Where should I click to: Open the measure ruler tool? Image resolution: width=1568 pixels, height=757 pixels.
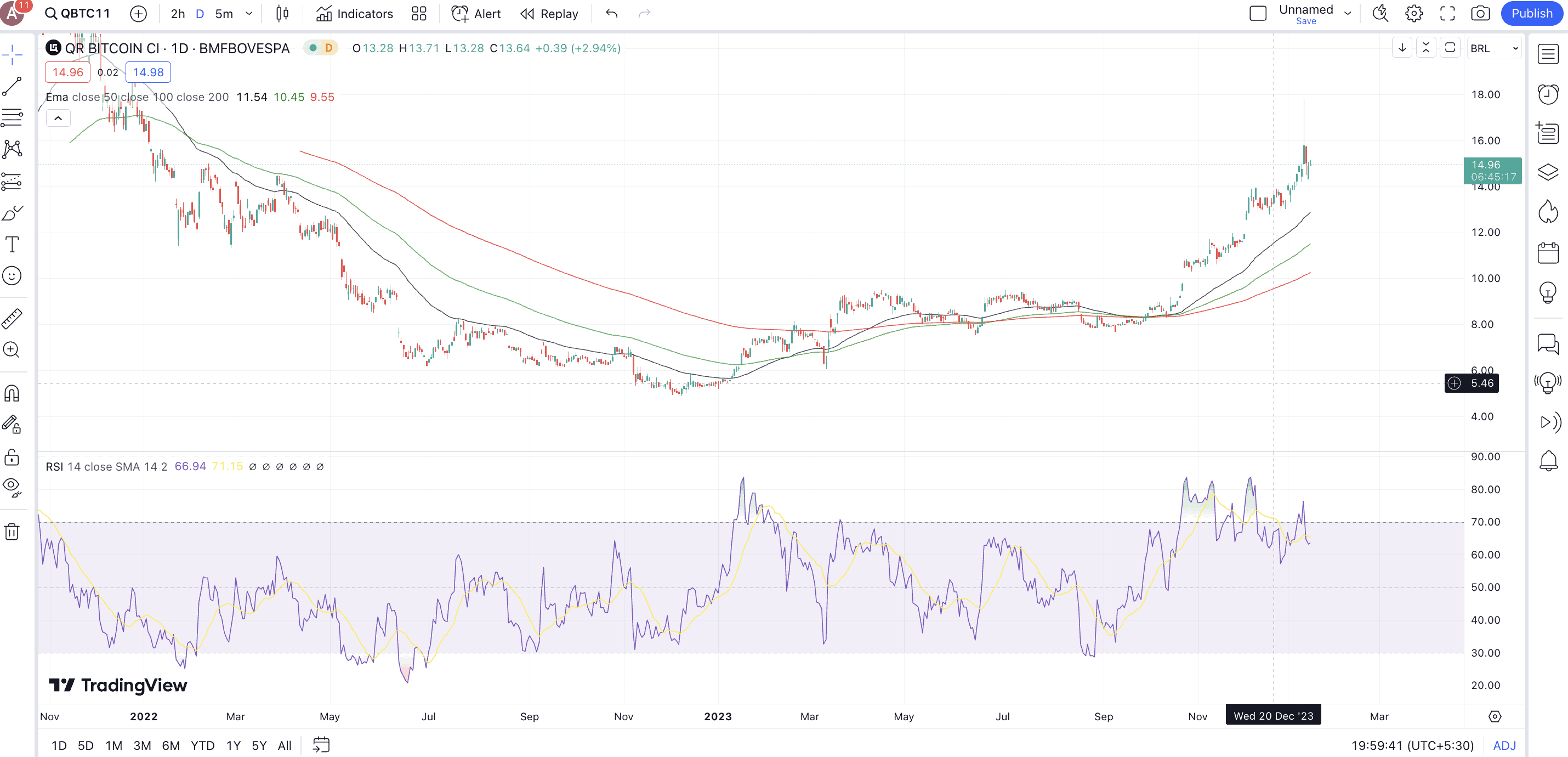(x=12, y=319)
